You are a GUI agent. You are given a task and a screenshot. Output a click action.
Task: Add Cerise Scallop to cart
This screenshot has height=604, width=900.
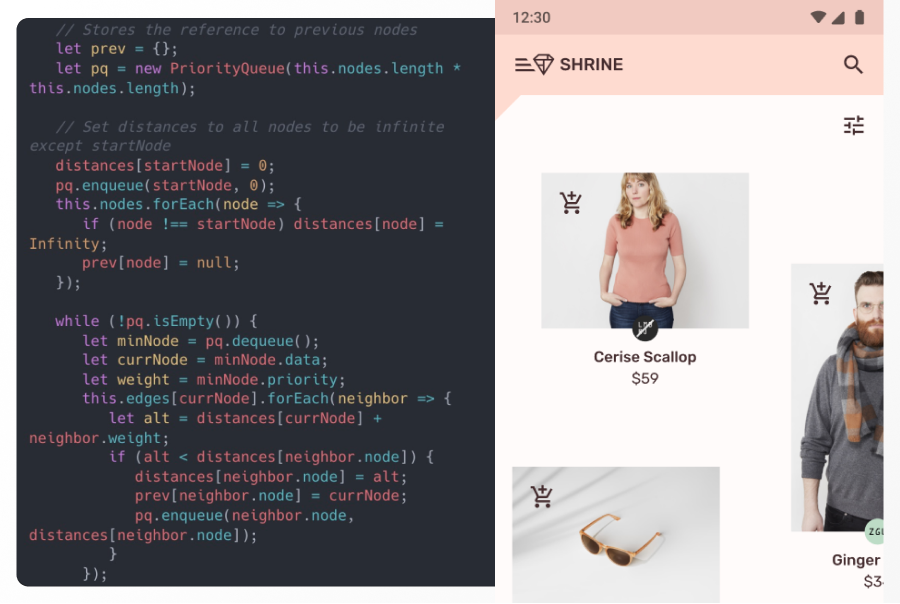click(x=571, y=203)
